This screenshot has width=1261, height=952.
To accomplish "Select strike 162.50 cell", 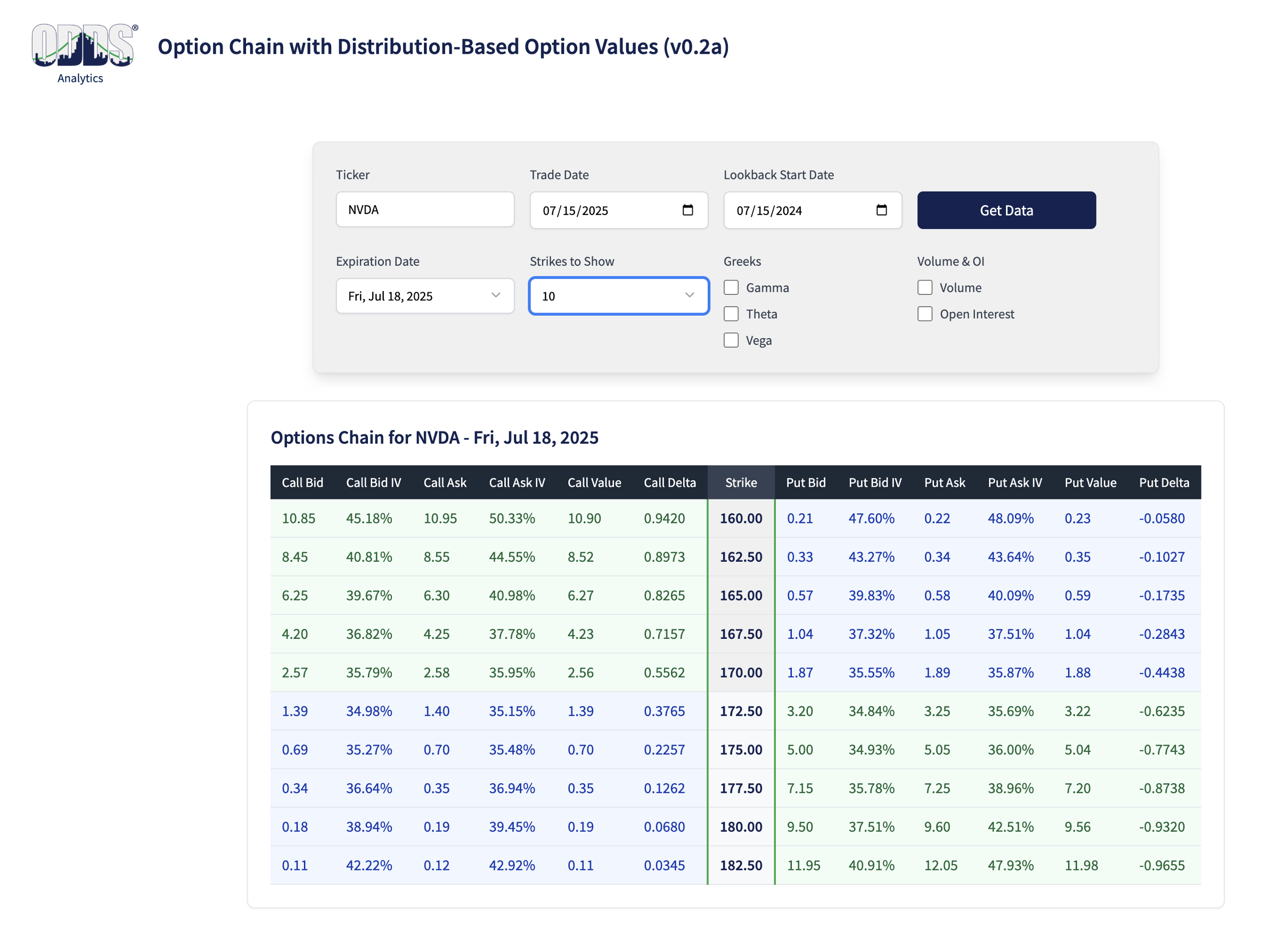I will point(741,557).
